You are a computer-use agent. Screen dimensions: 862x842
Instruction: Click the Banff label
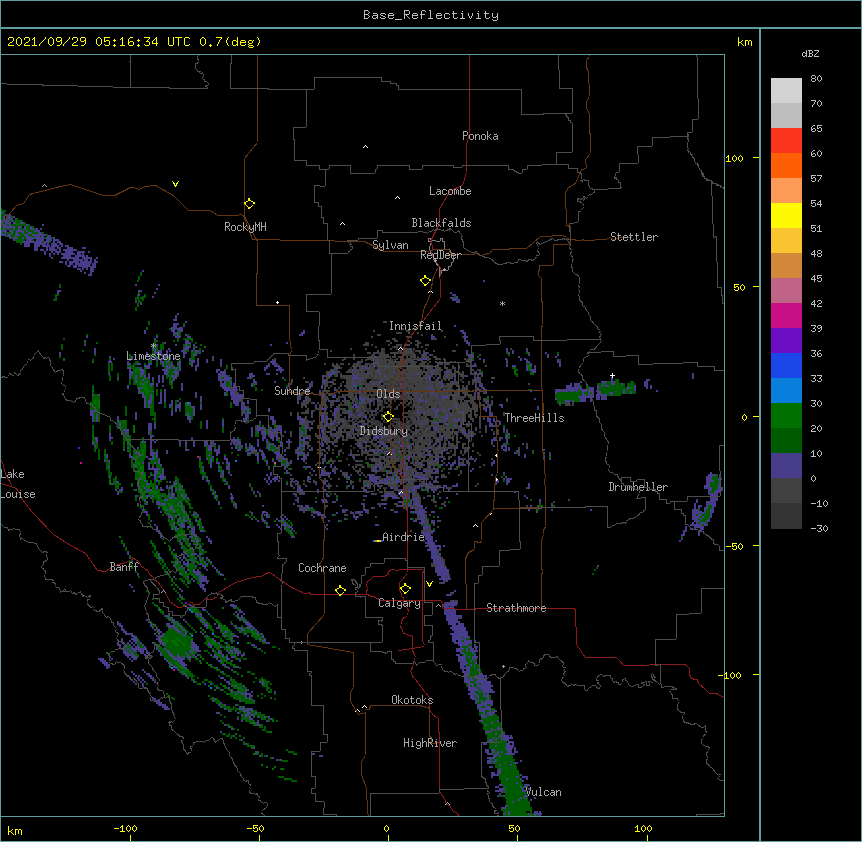124,567
